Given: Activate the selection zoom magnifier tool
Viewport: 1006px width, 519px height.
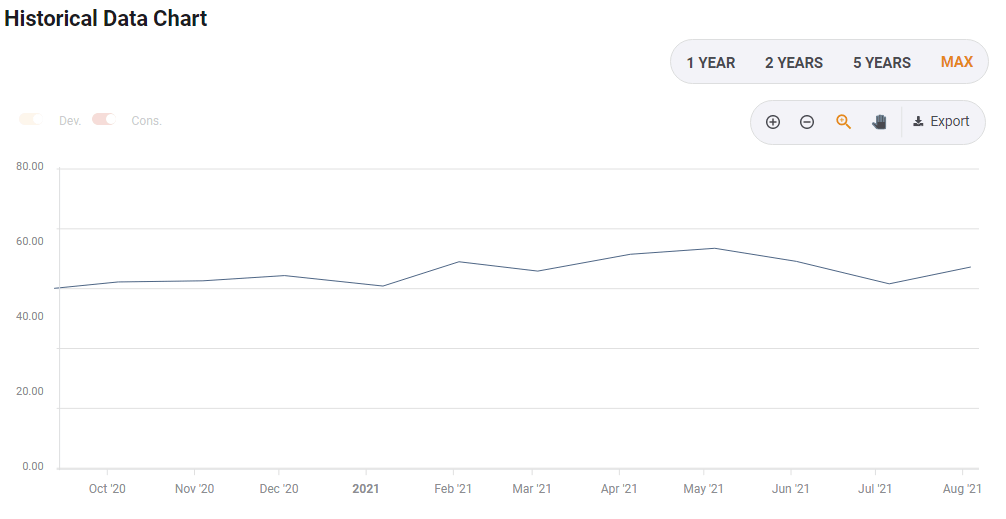Looking at the screenshot, I should click(843, 122).
